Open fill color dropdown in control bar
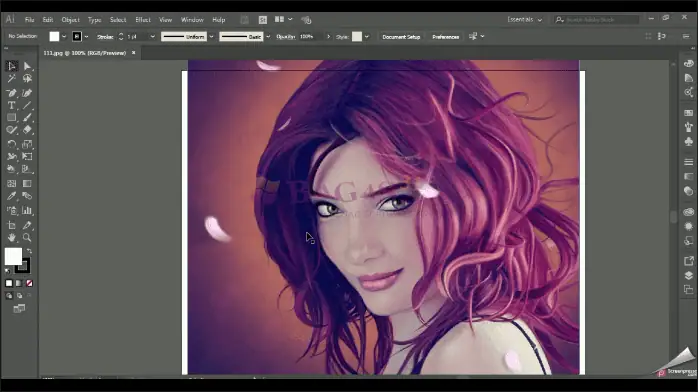The width and height of the screenshot is (698, 392). tap(64, 36)
